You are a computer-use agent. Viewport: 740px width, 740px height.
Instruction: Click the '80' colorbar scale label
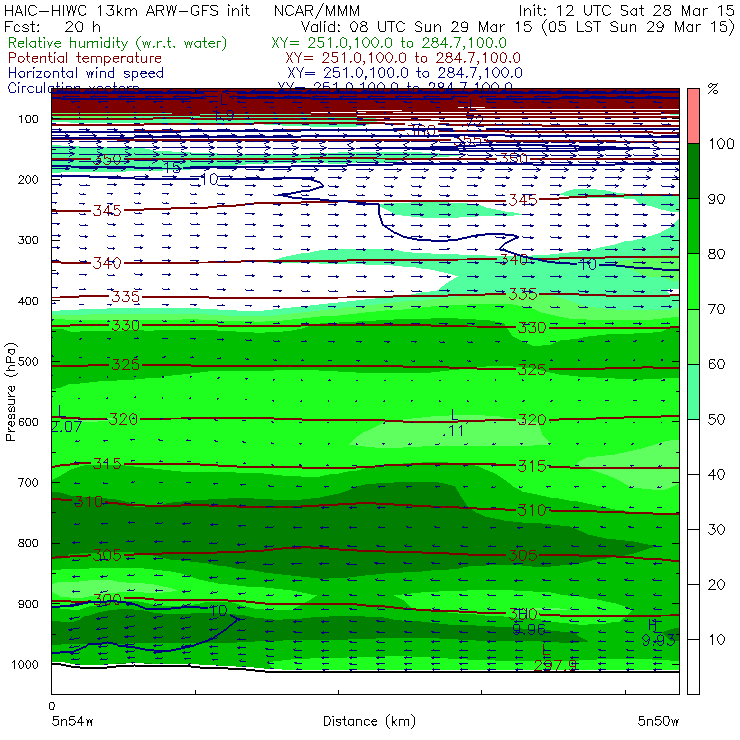(716, 254)
